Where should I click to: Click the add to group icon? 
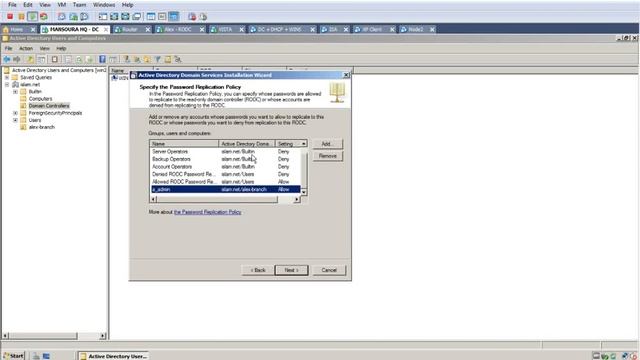click(178, 60)
